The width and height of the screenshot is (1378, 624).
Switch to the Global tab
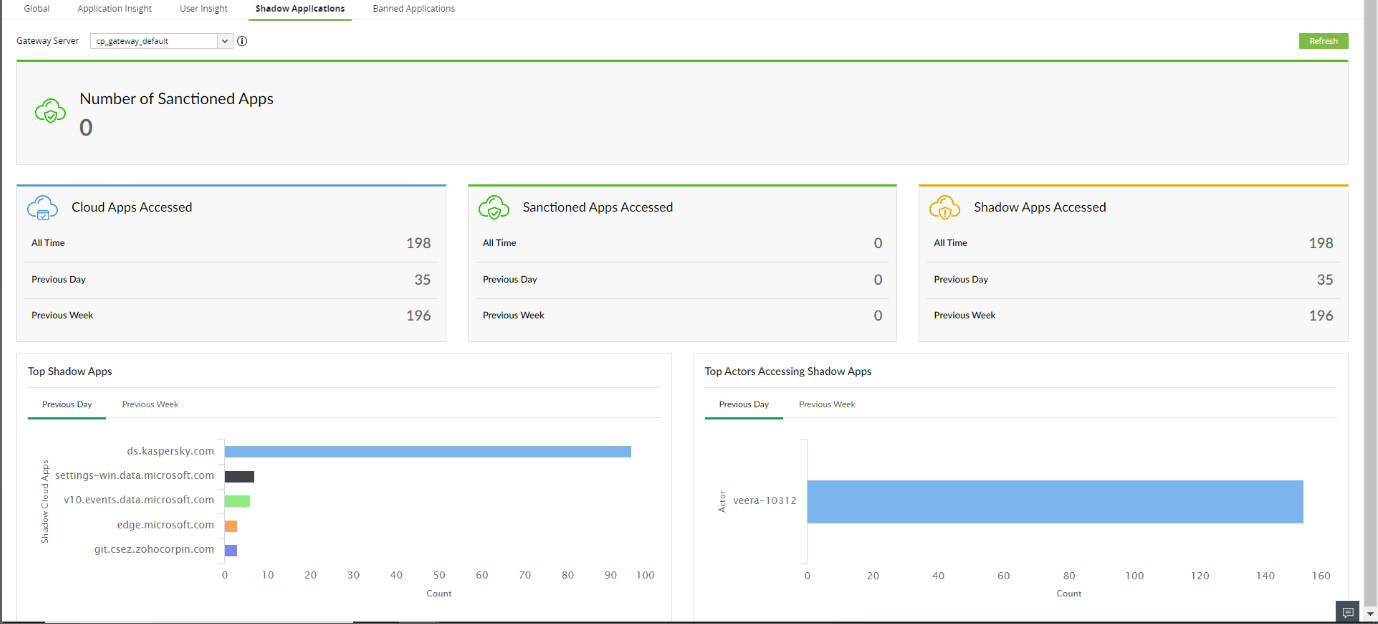(x=36, y=8)
